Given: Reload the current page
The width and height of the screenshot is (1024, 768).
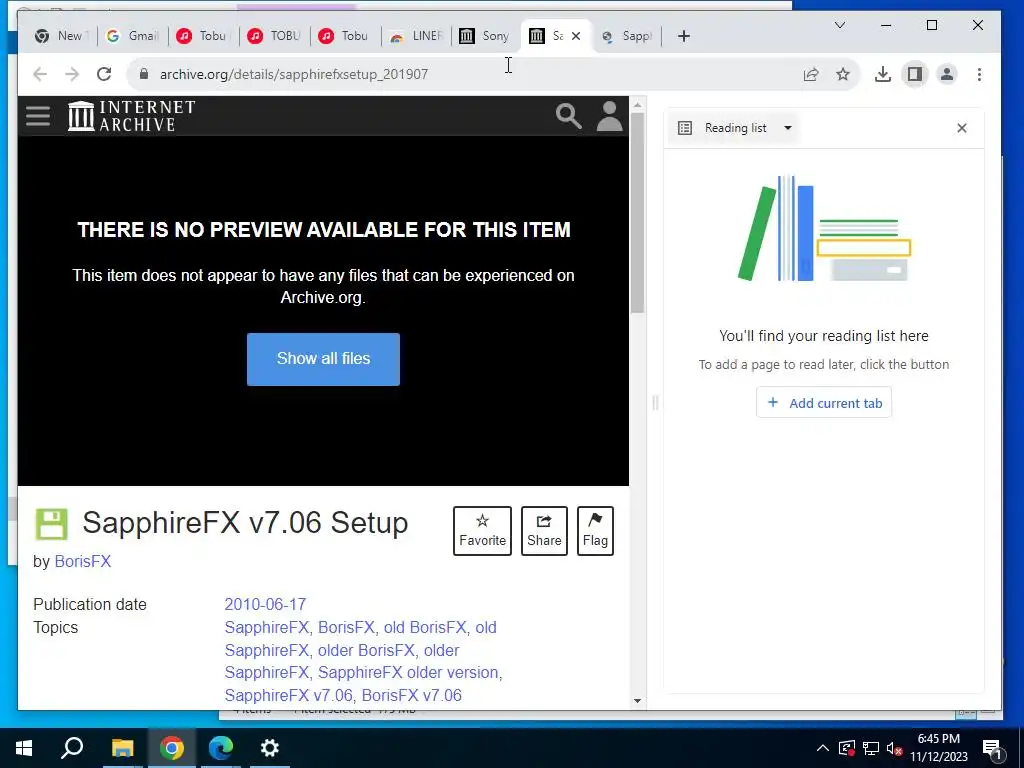Looking at the screenshot, I should 104,74.
